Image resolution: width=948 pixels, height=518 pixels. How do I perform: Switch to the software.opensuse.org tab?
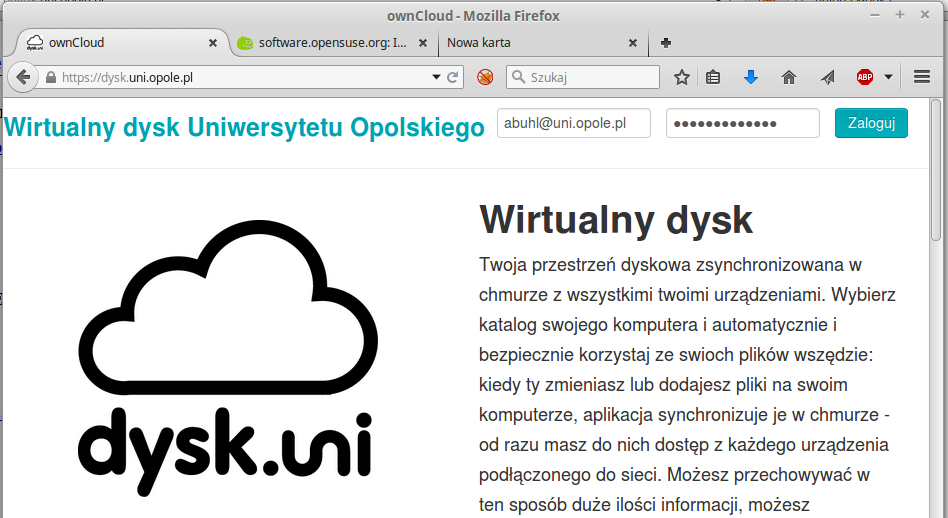334,43
